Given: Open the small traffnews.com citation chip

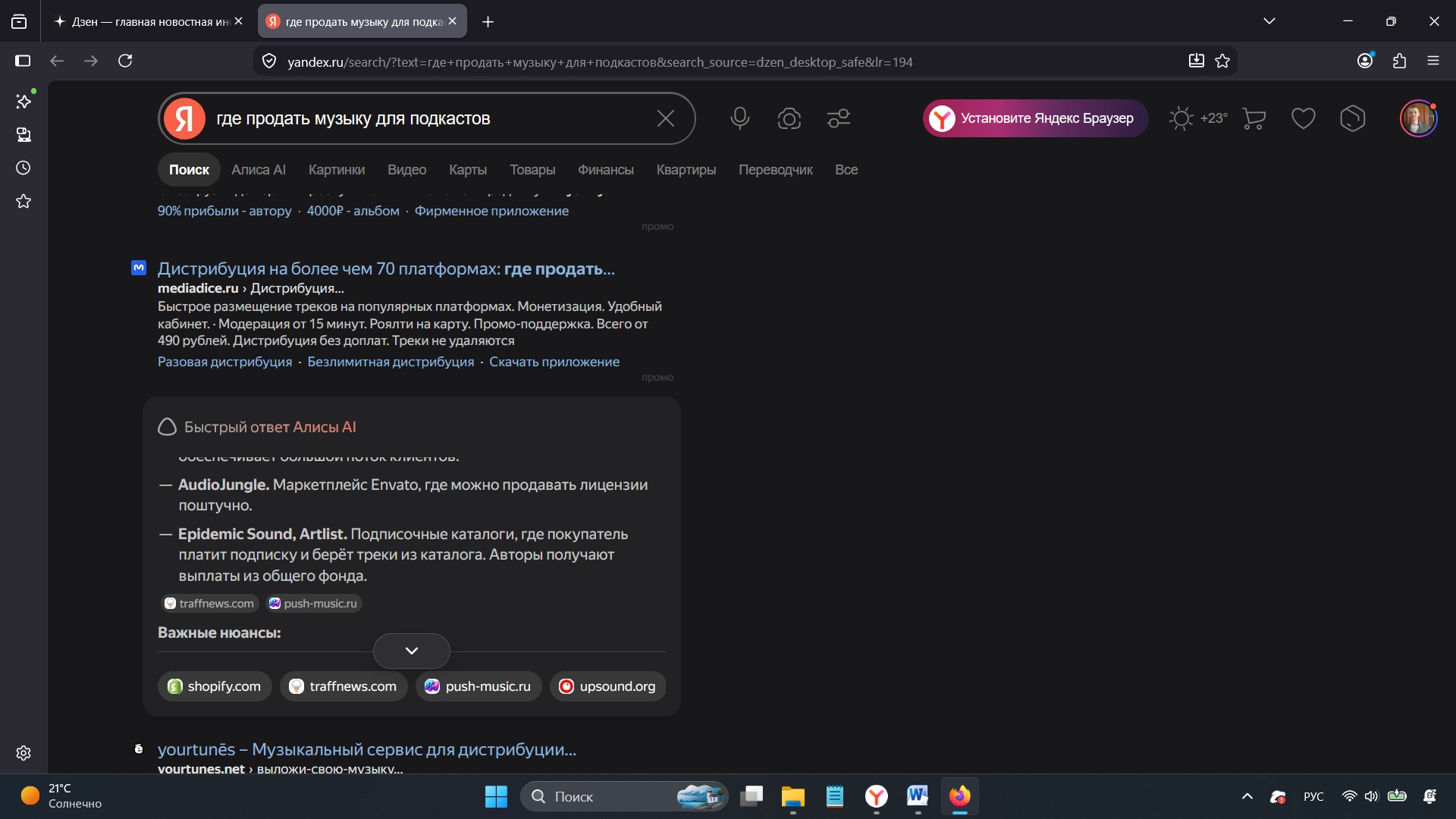Looking at the screenshot, I should tap(210, 604).
